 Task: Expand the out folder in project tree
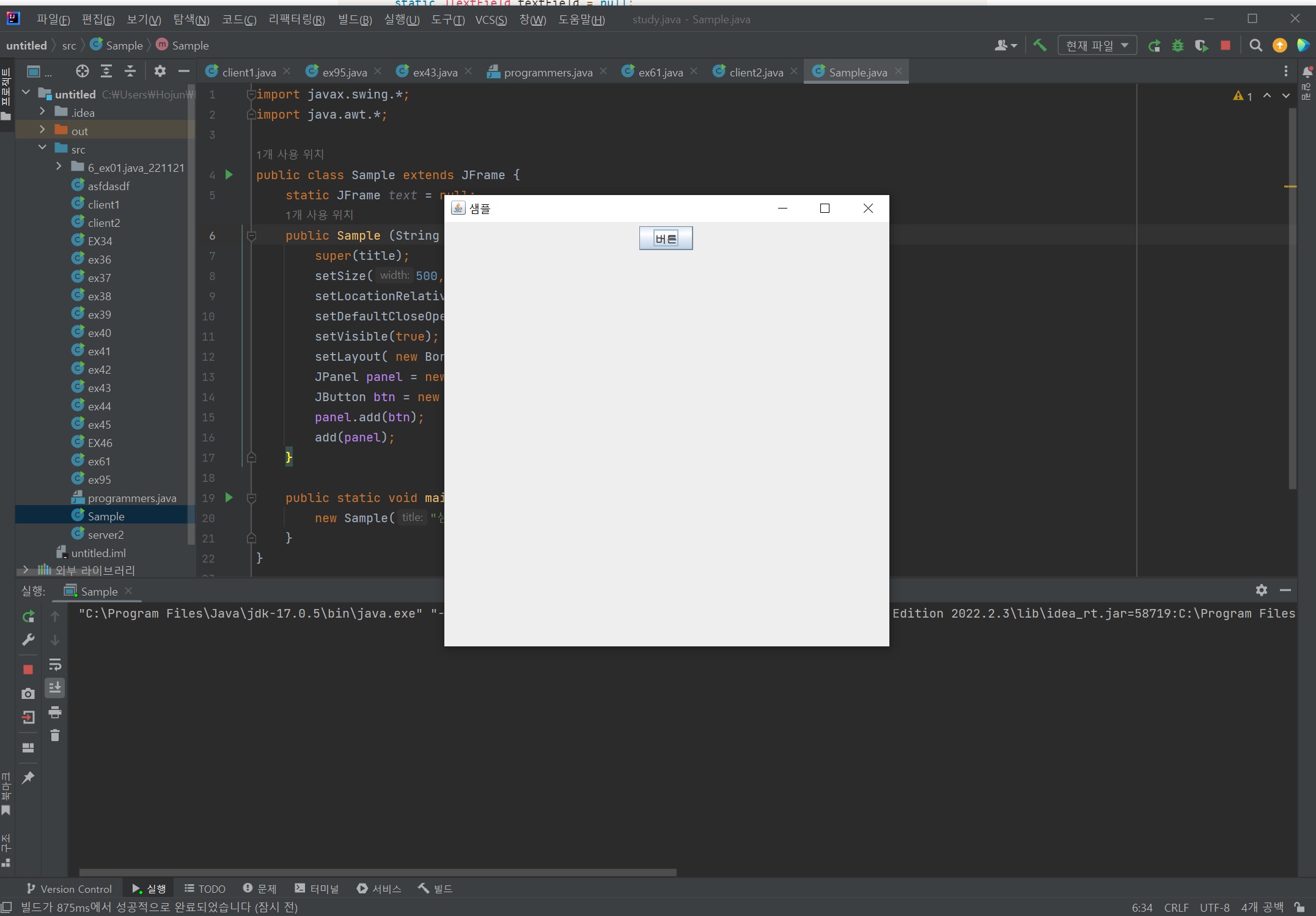[x=42, y=130]
